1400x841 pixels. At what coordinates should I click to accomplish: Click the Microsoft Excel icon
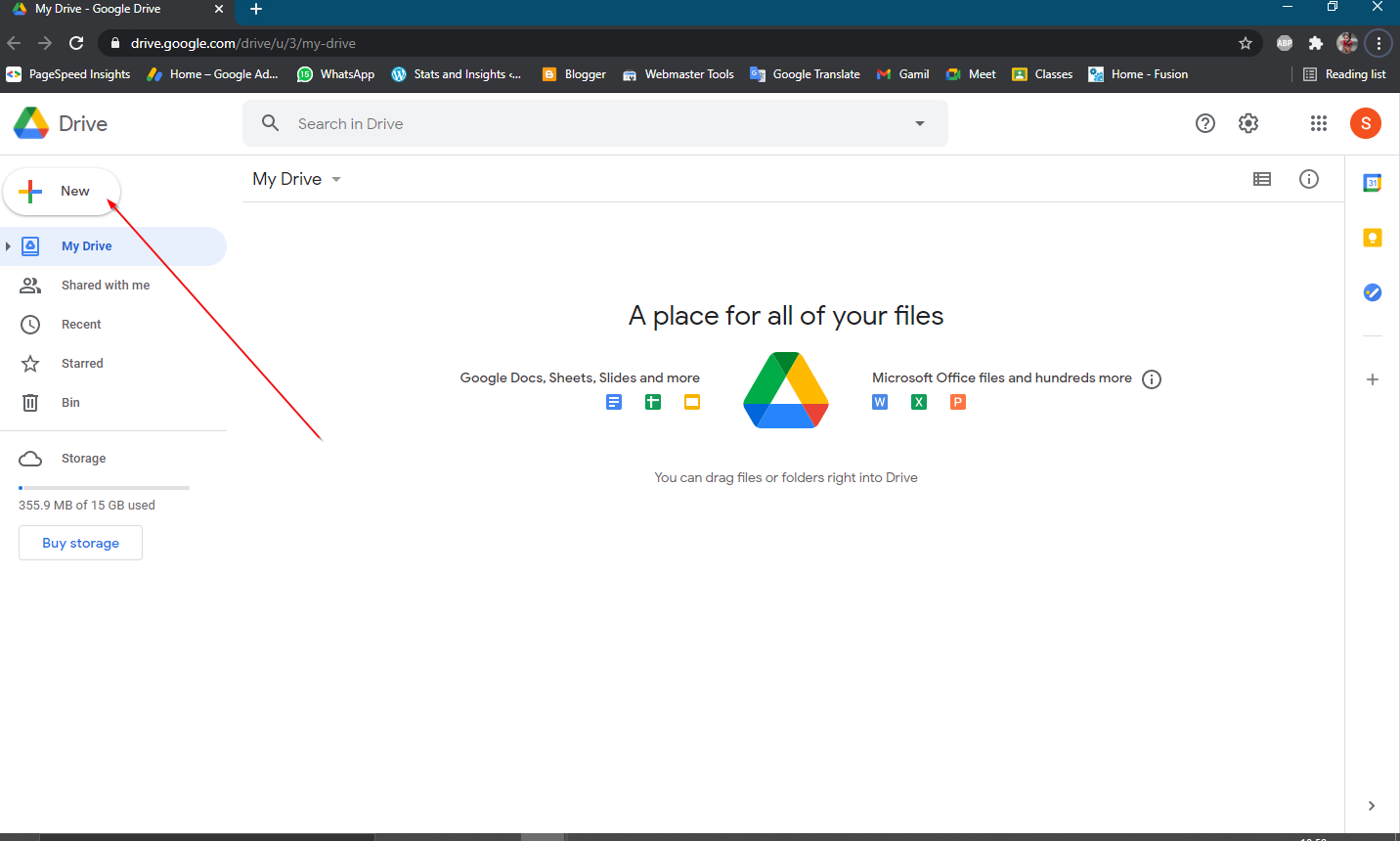(919, 402)
